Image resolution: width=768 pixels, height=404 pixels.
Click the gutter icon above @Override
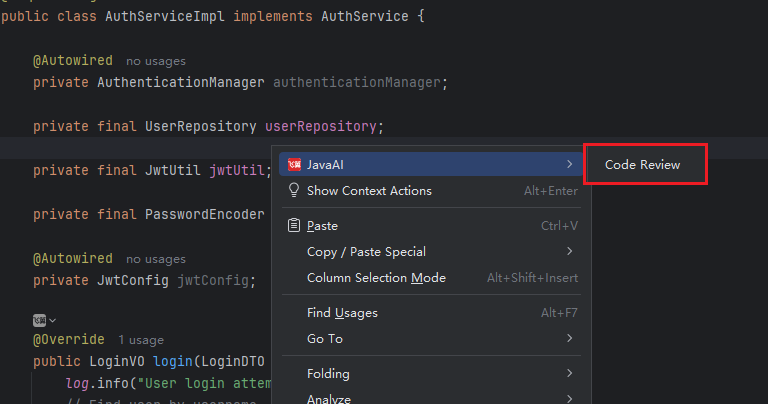[x=39, y=320]
